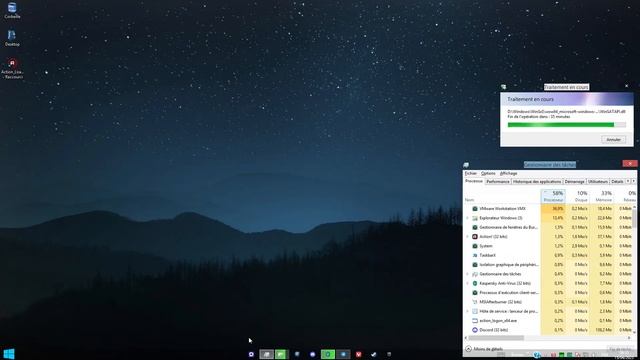Click the Traitement en cours dialog heading
Image resolution: width=640 pixels, height=360 pixels.
(530, 99)
